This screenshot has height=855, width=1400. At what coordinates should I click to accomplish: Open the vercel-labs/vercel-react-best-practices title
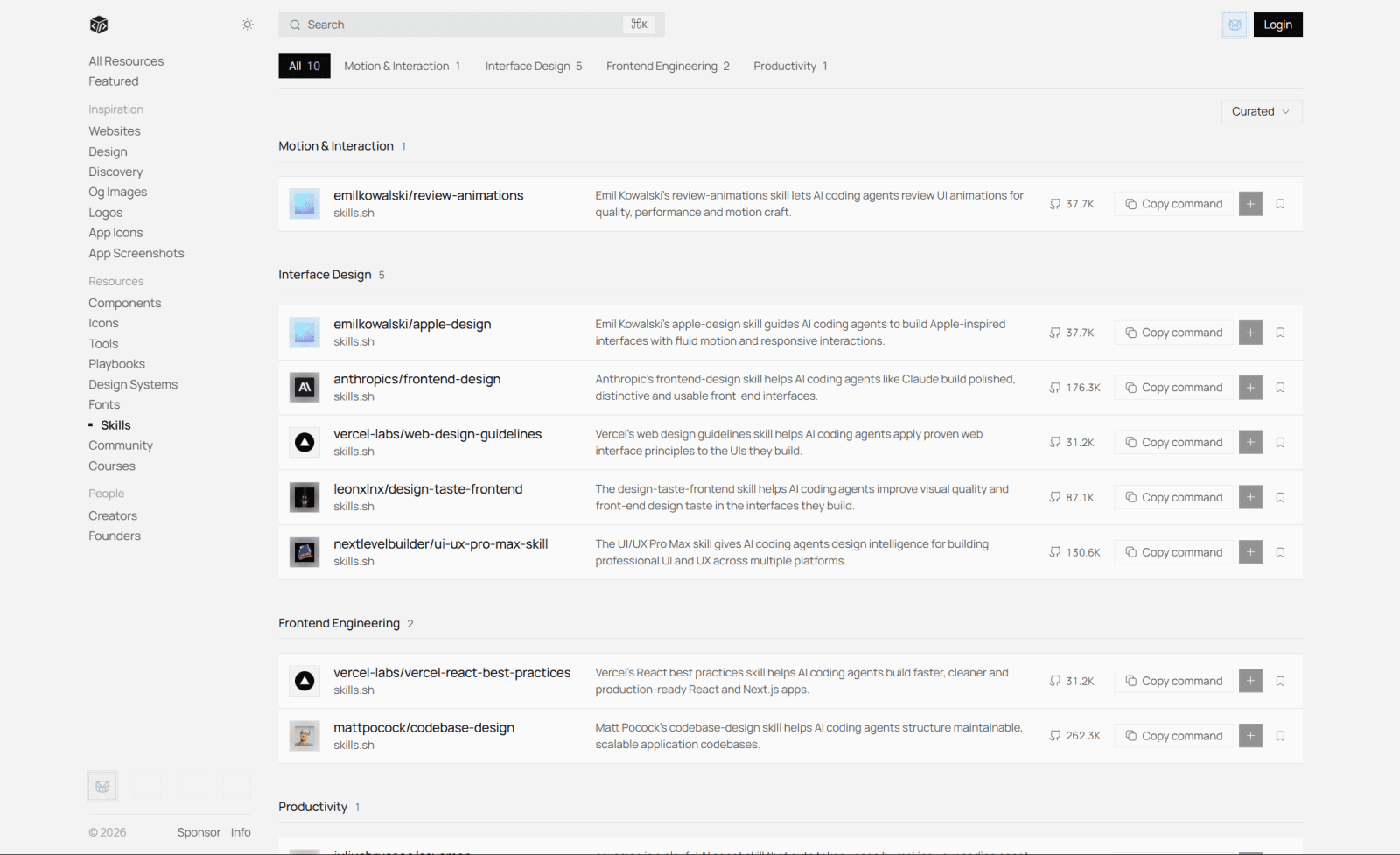pos(451,673)
